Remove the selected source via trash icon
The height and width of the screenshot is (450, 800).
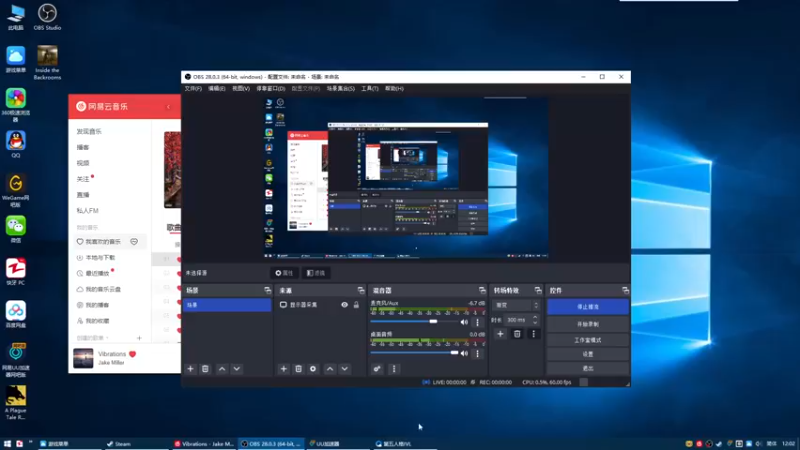pyautogui.click(x=298, y=369)
